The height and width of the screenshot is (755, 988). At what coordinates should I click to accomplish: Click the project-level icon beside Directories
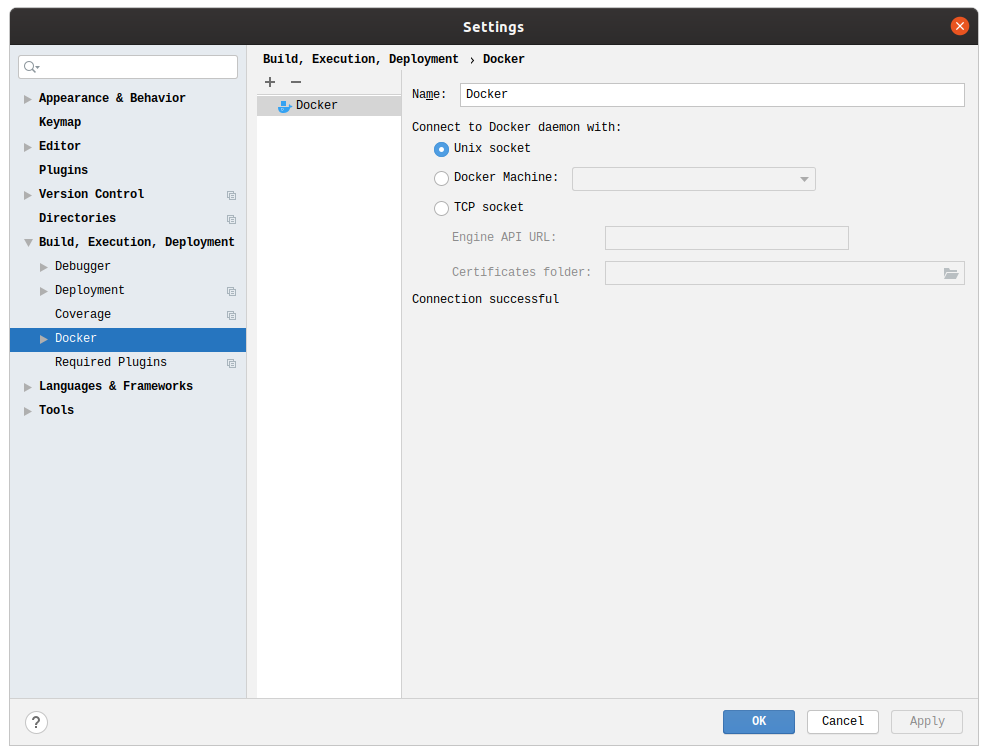[x=231, y=219]
